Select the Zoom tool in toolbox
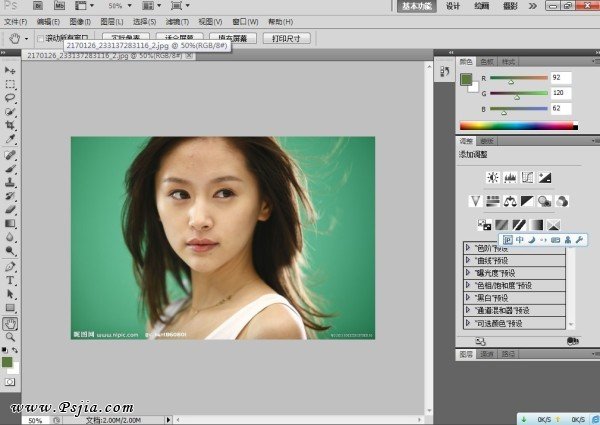Image resolution: width=600 pixels, height=425 pixels. coord(10,337)
